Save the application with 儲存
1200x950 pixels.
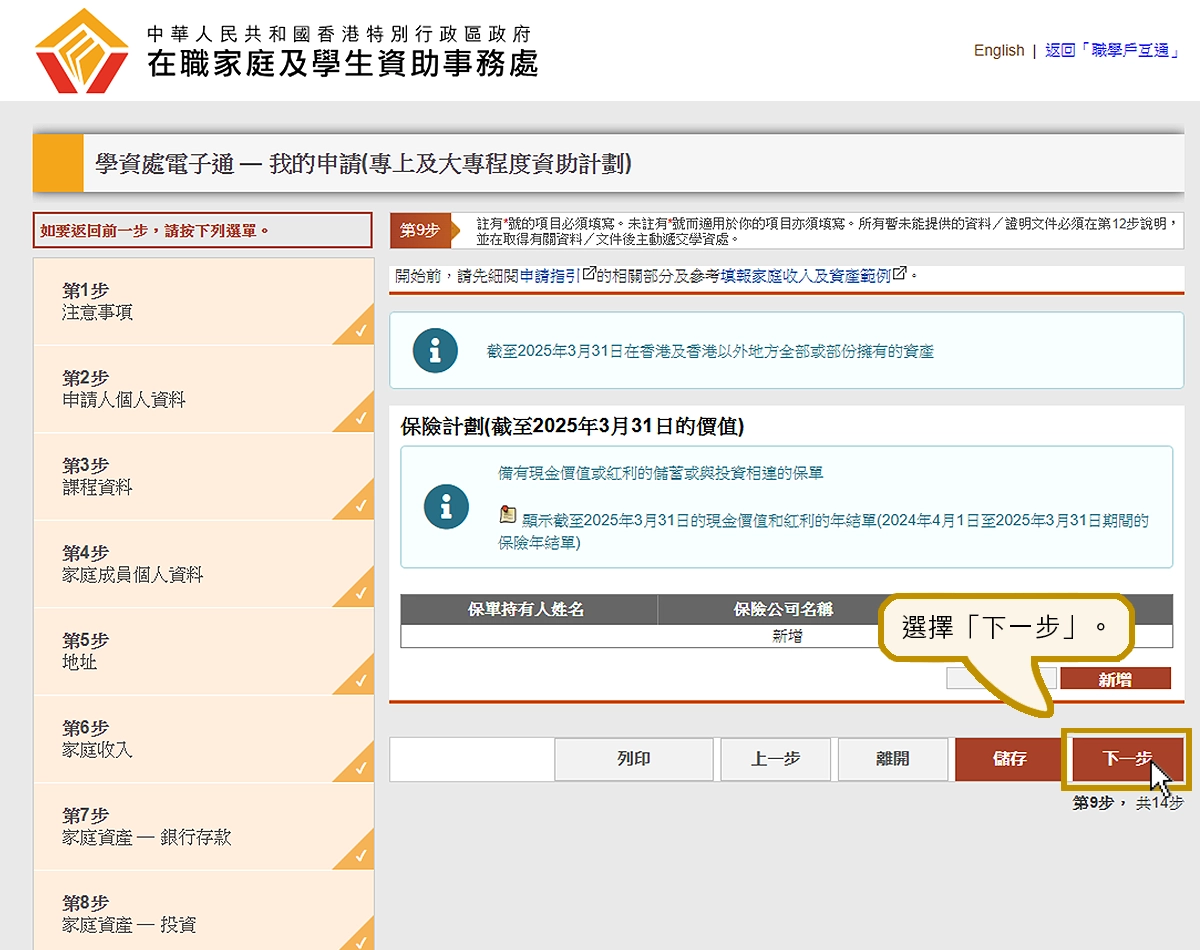click(x=1008, y=759)
